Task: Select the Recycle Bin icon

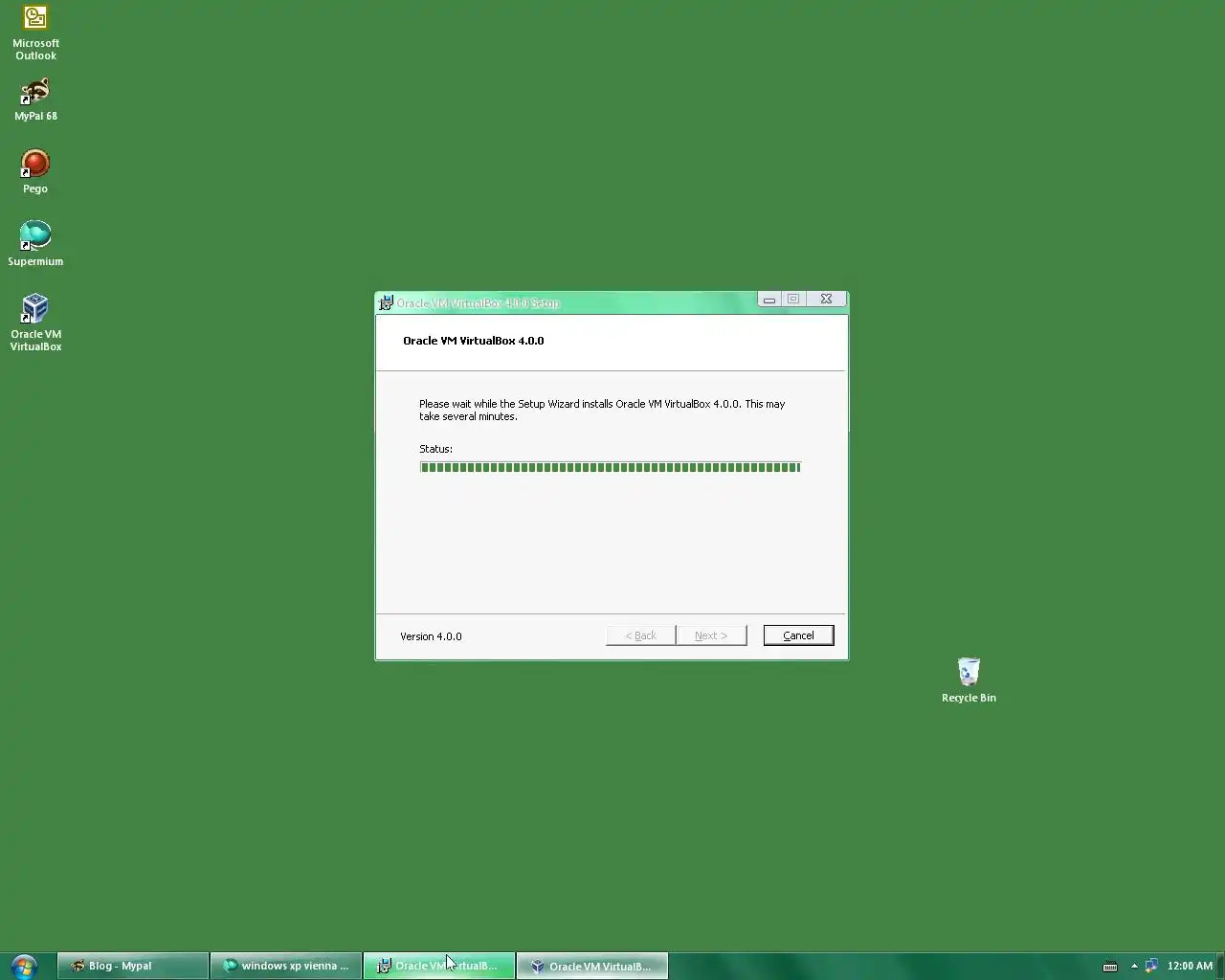Action: tap(969, 680)
